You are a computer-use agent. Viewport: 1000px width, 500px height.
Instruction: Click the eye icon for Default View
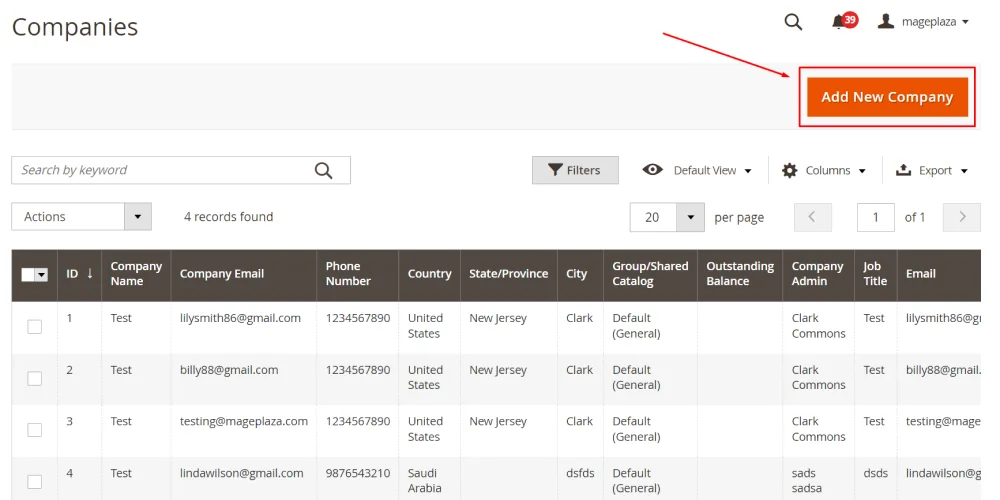652,170
